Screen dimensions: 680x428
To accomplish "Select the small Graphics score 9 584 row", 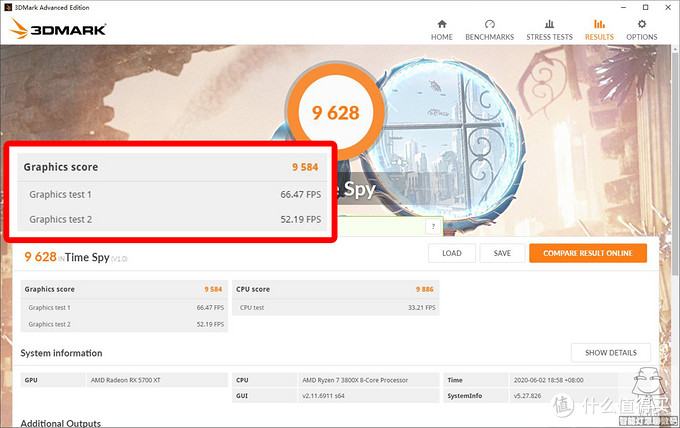I will tap(124, 289).
